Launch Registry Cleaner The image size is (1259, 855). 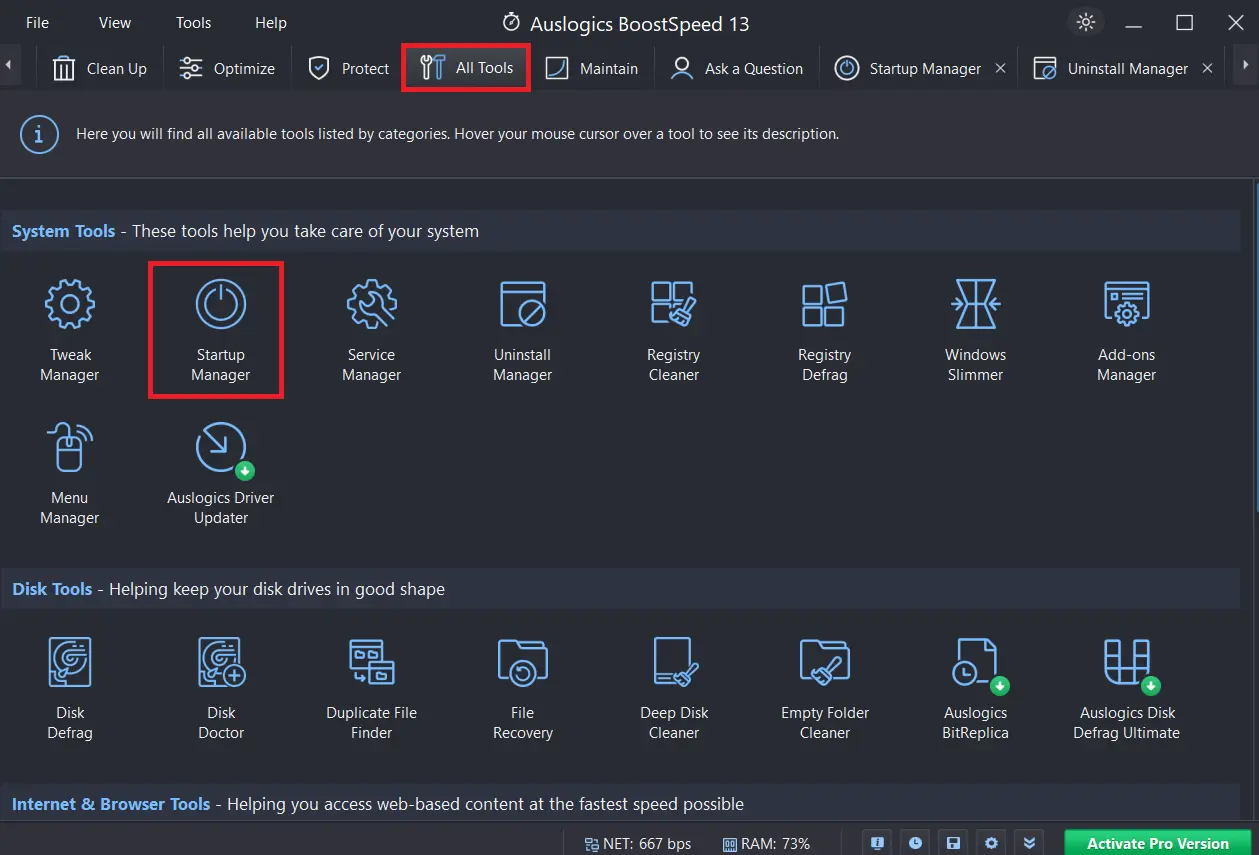point(673,330)
